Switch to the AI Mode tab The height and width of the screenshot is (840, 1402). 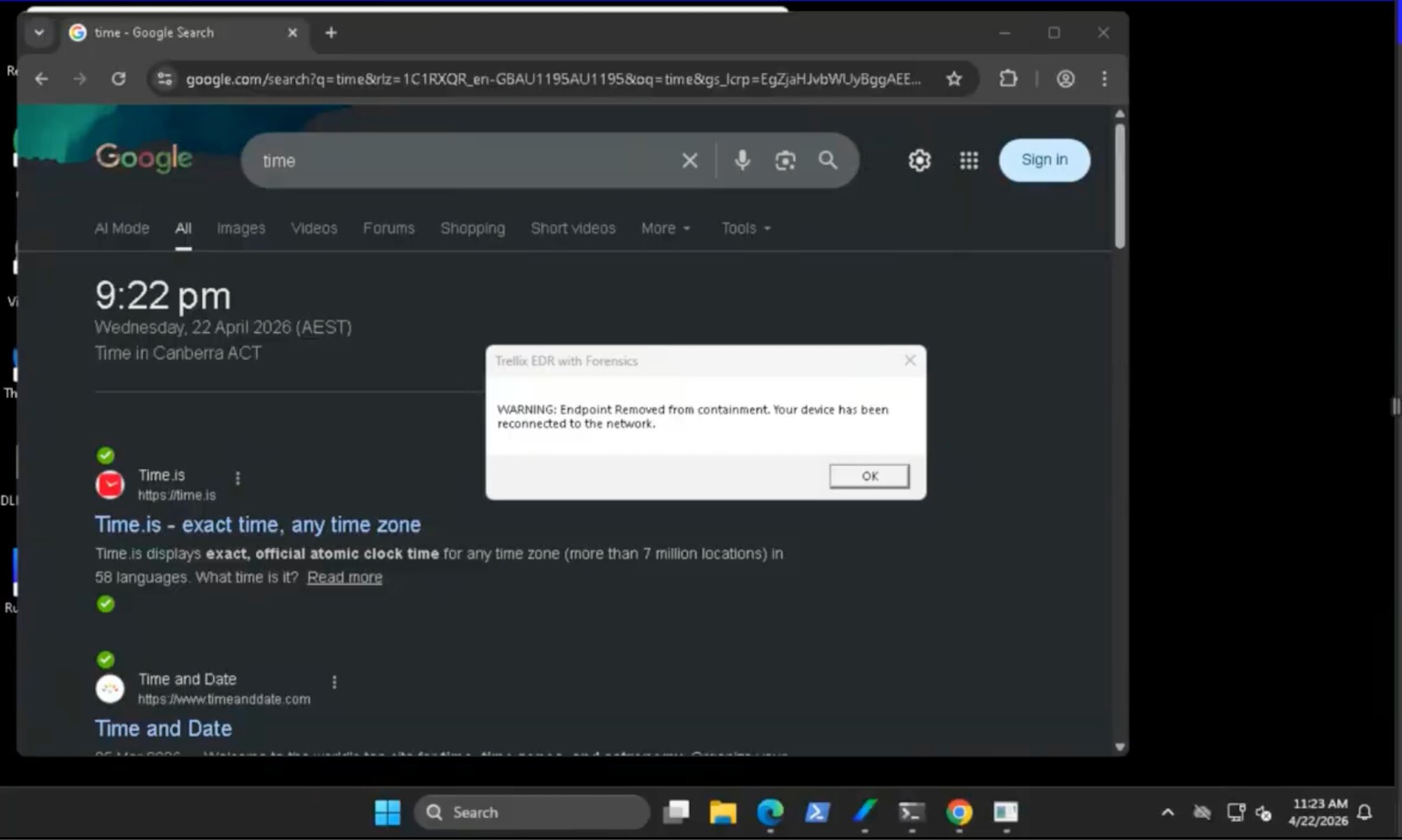click(x=122, y=228)
